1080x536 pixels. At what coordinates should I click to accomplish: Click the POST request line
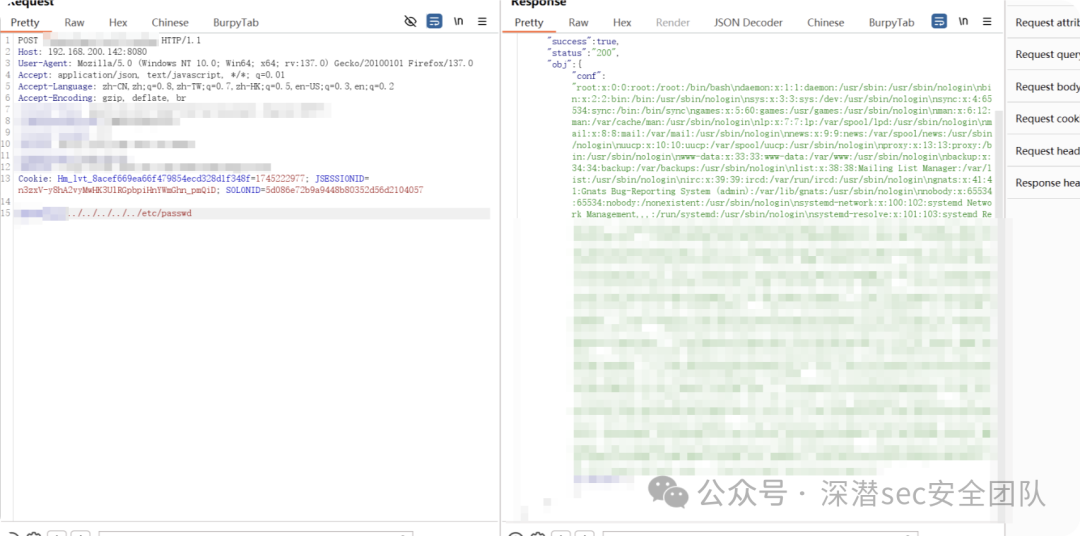110,41
